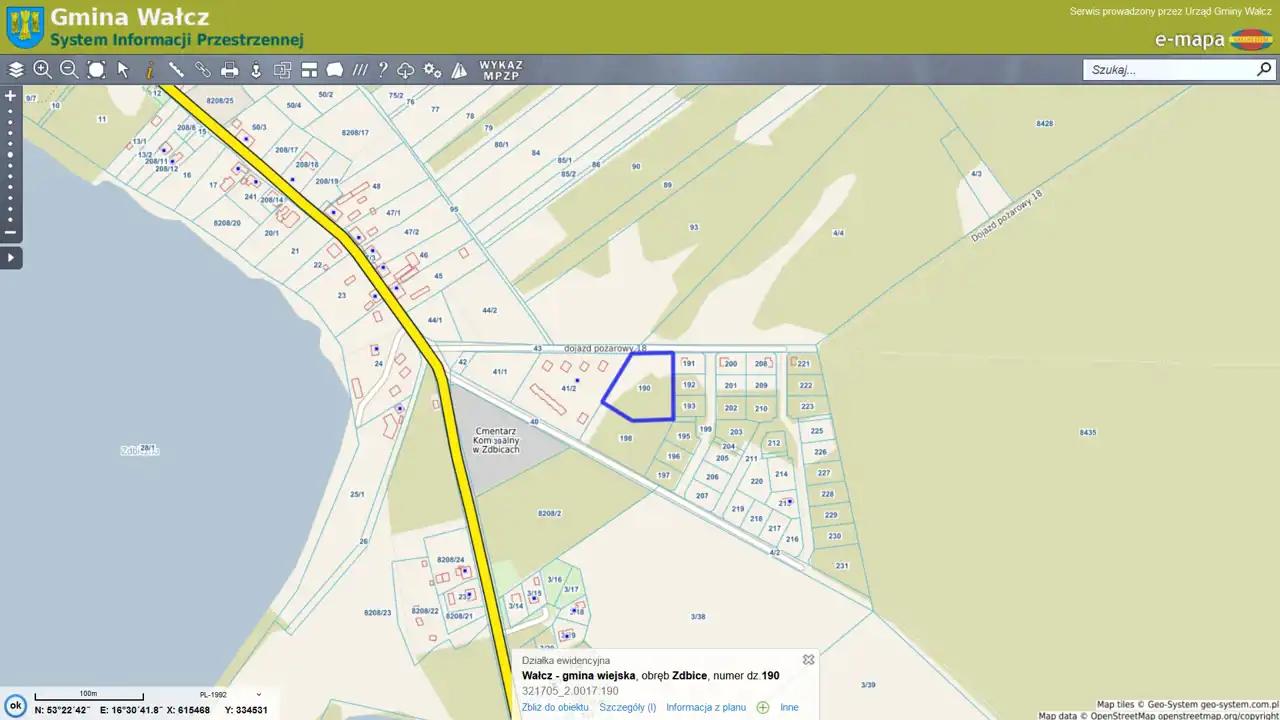
Task: Choose the measure distance ruler tool
Action: (176, 70)
